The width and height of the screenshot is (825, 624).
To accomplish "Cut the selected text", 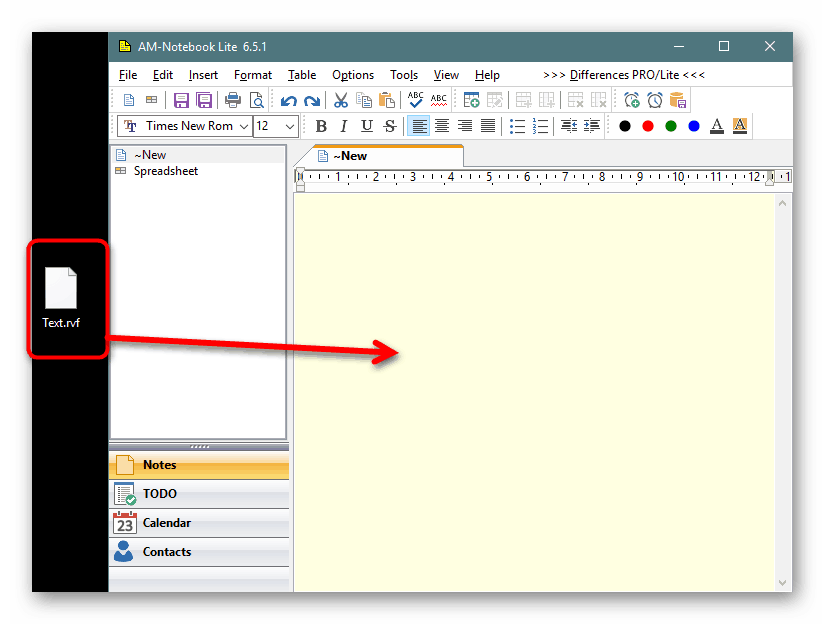I will [341, 100].
